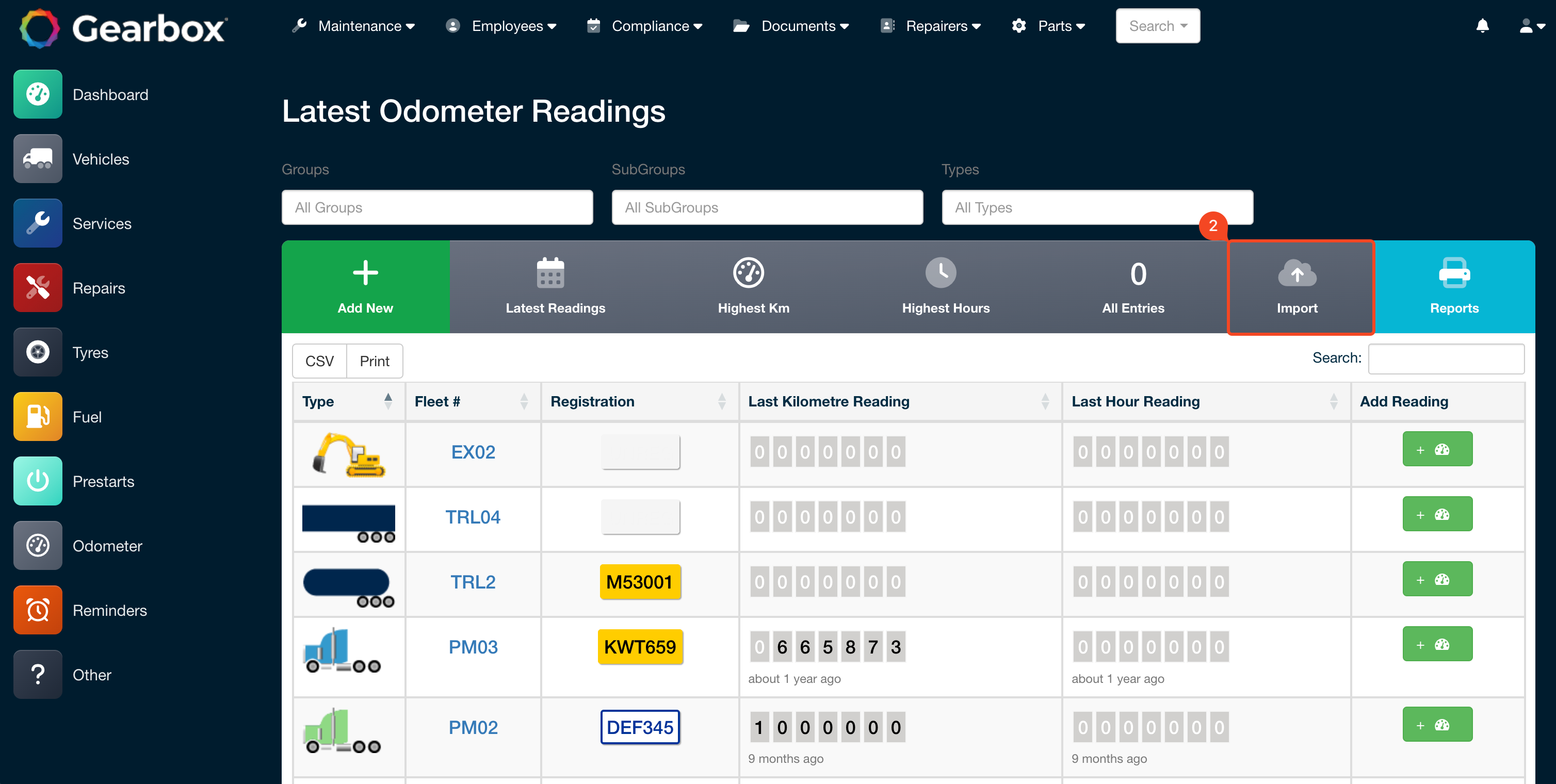The image size is (1556, 784).
Task: Open fleet link EX02
Action: 473,452
